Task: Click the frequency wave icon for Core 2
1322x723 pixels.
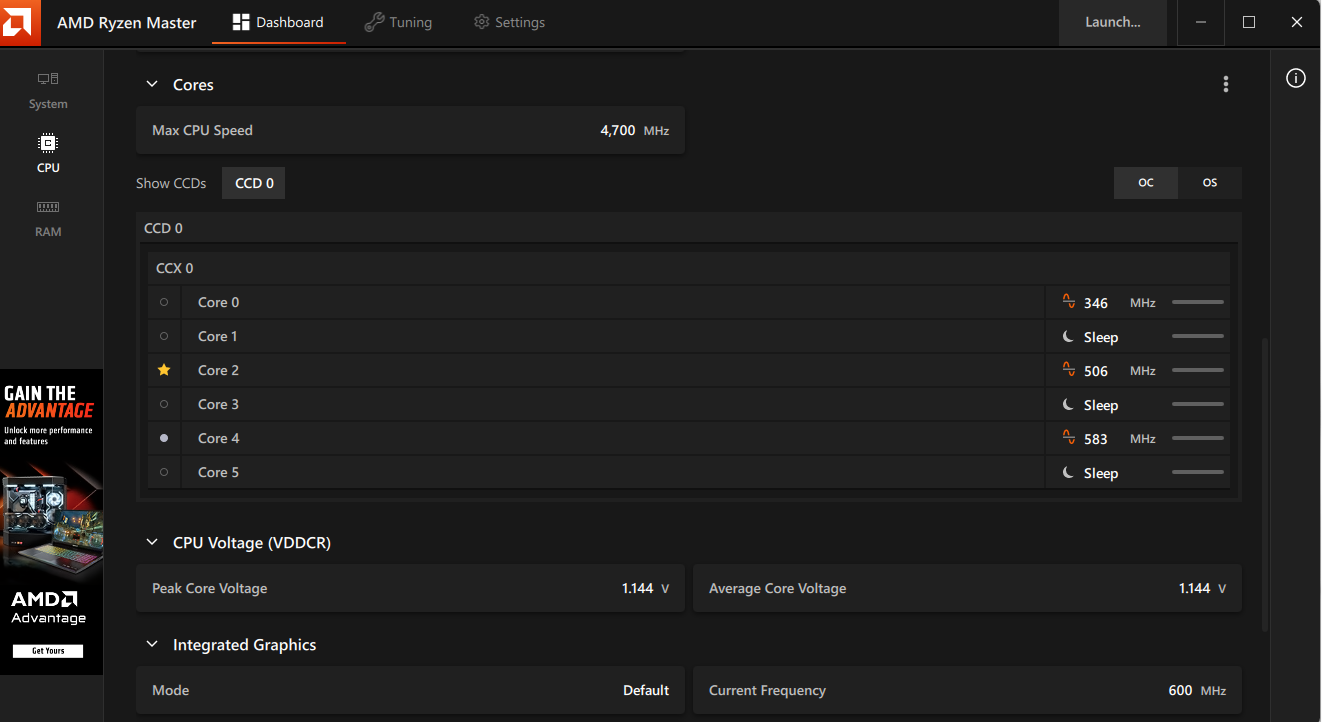Action: pos(1068,369)
